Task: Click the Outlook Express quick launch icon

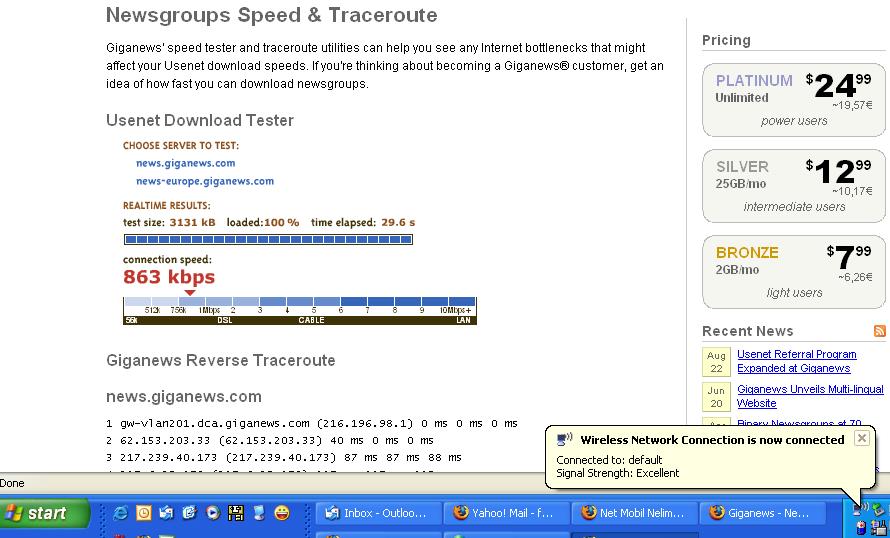Action: click(166, 513)
